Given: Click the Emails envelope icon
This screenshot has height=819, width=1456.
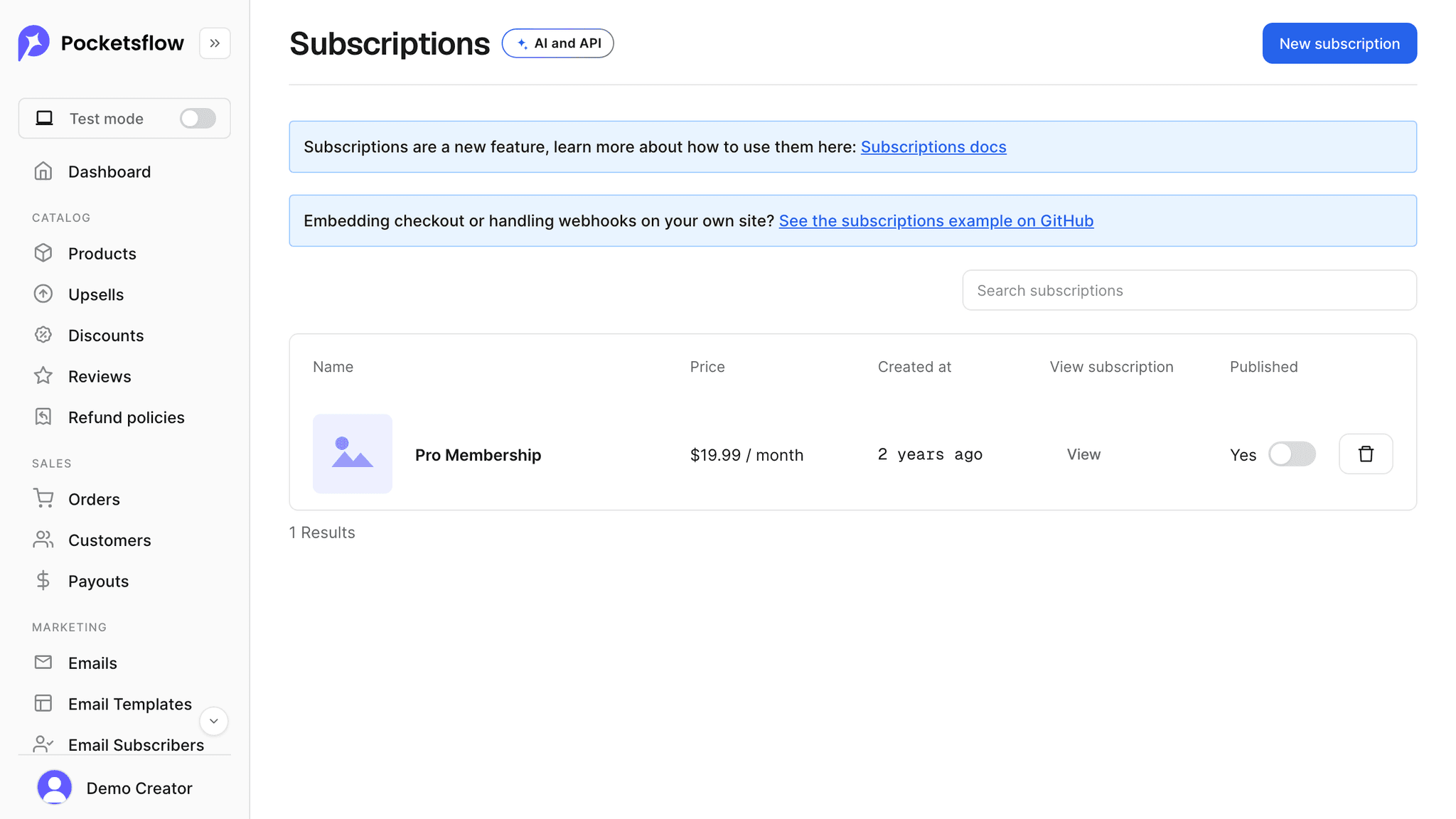Looking at the screenshot, I should pyautogui.click(x=43, y=663).
